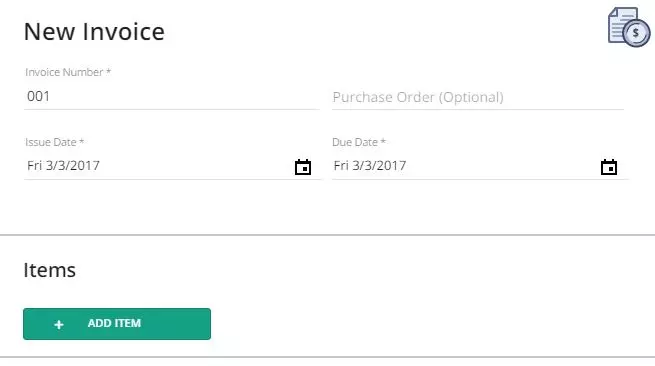This screenshot has width=655, height=366.
Task: Click the plus icon on Add Item
Action: point(59,324)
